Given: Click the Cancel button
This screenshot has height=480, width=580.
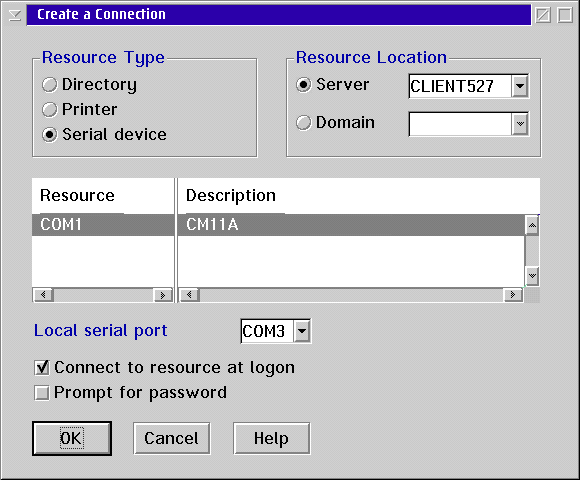Looking at the screenshot, I should (172, 439).
